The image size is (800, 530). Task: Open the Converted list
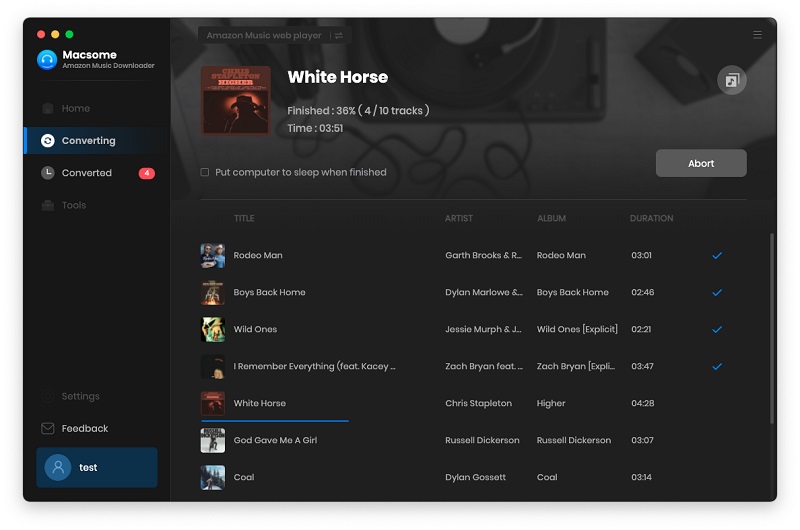86,173
